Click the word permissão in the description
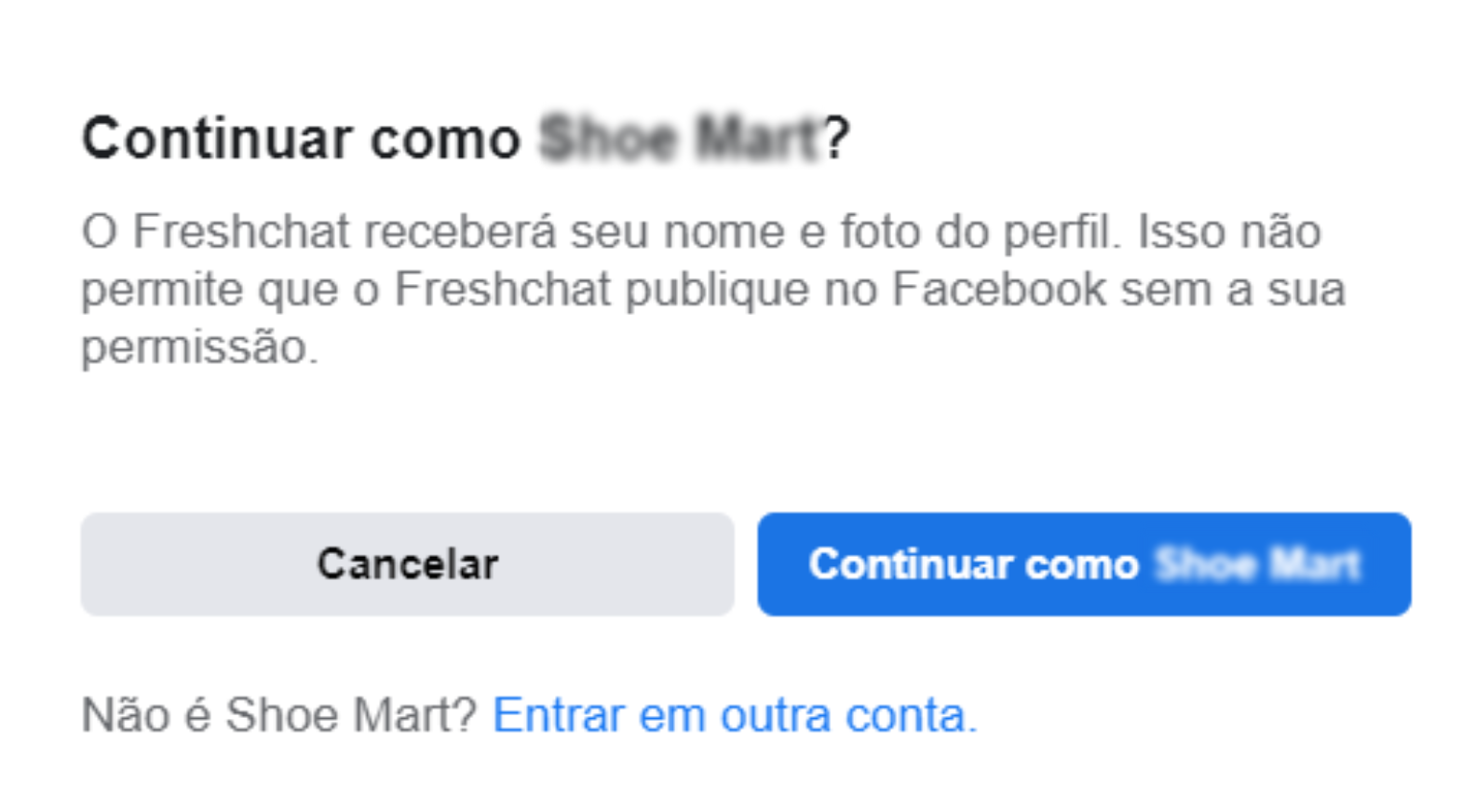Image resolution: width=1475 pixels, height=812 pixels. [x=198, y=348]
